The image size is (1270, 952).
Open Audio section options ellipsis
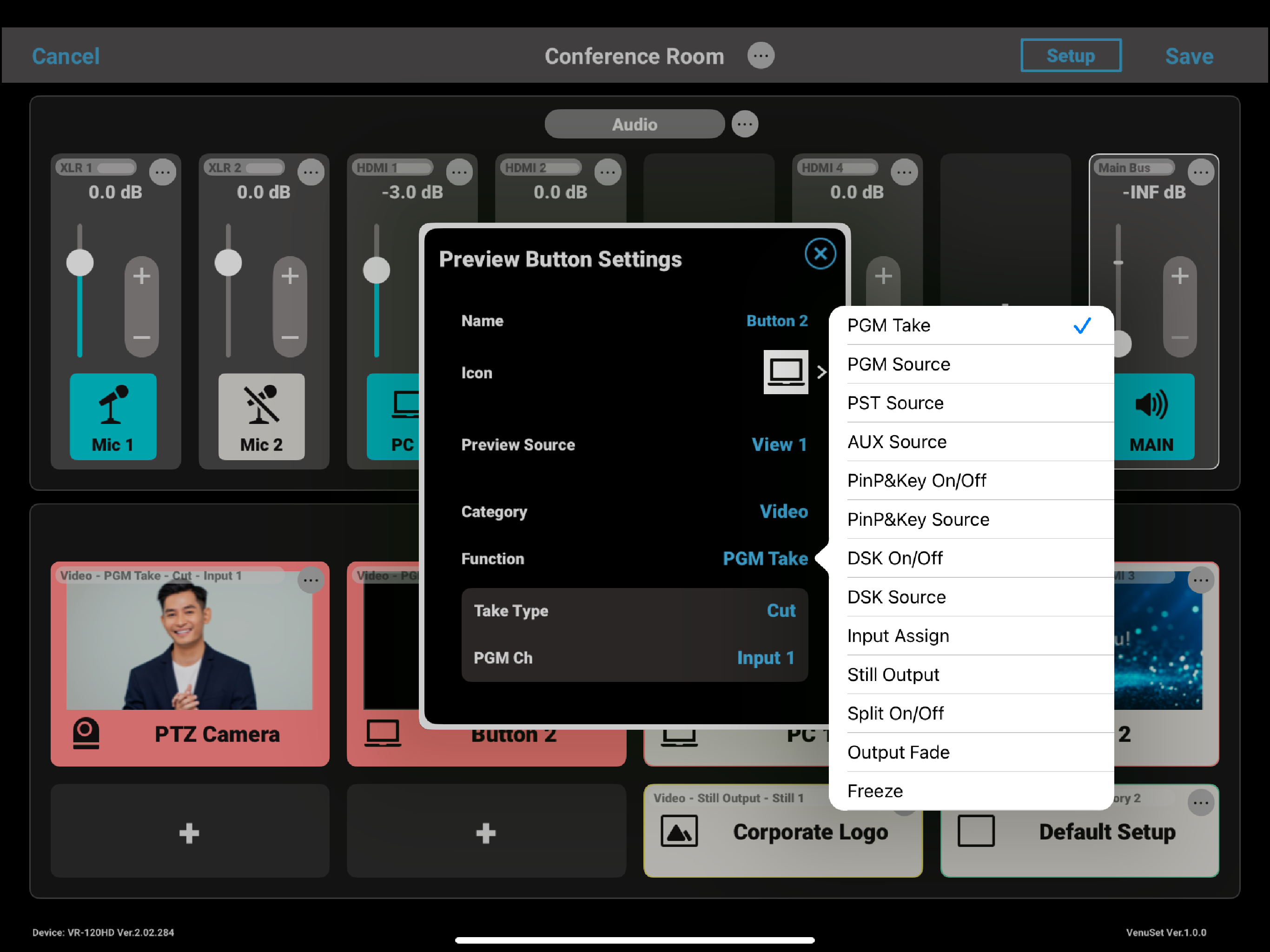[745, 124]
